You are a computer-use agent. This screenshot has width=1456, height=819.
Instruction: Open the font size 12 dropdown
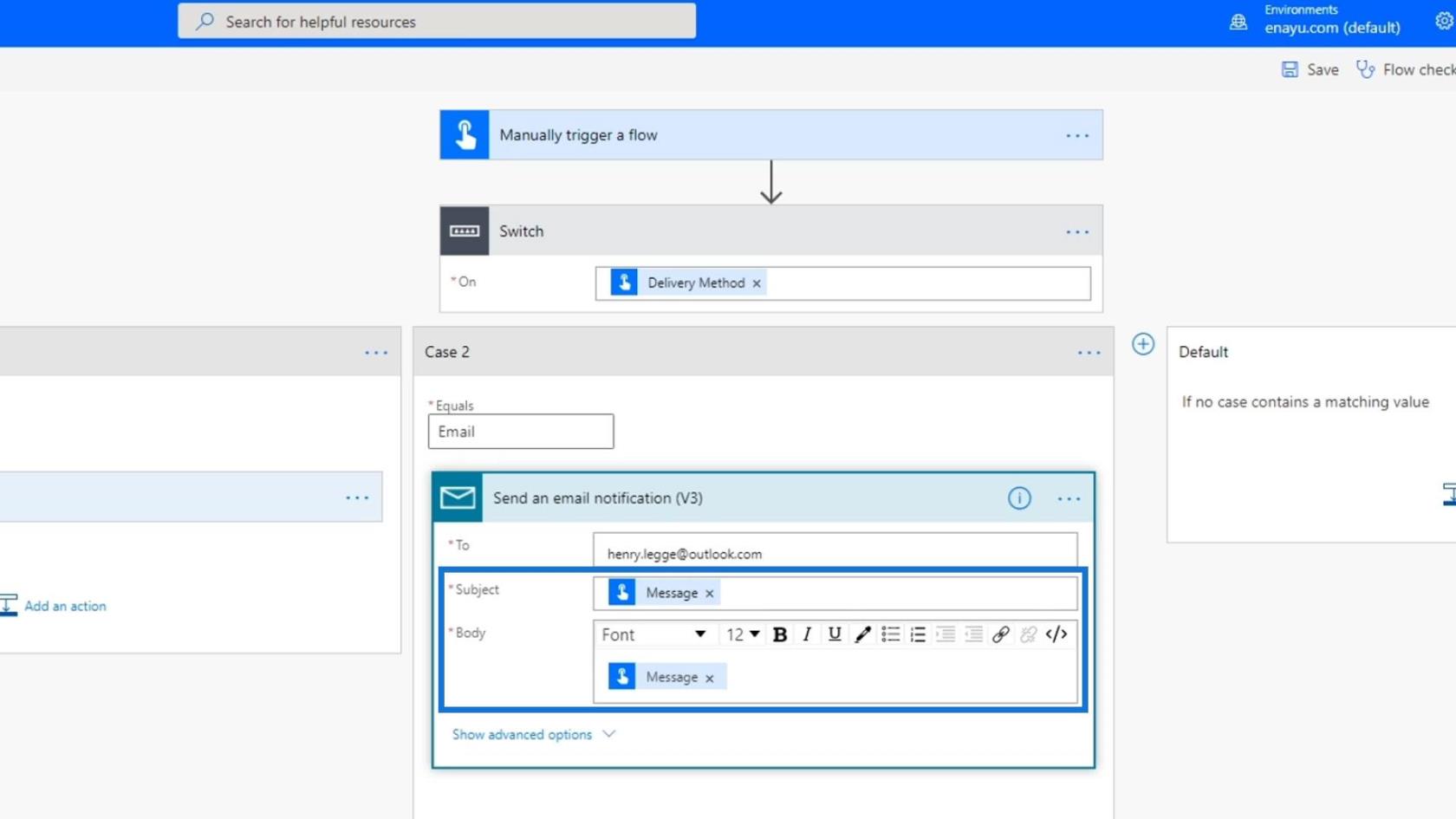pyautogui.click(x=743, y=635)
